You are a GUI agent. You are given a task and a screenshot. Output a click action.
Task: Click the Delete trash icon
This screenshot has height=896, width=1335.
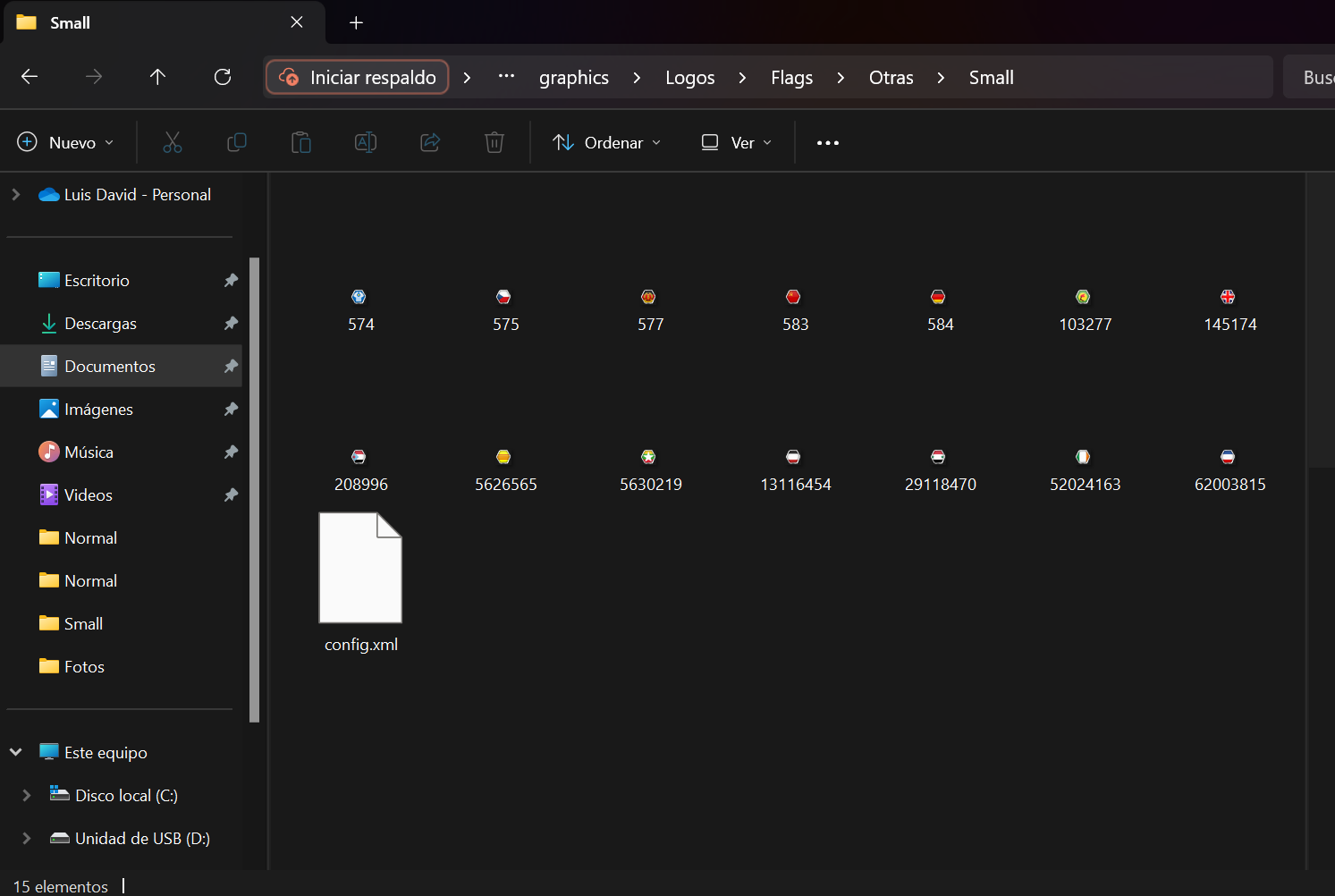click(x=494, y=142)
